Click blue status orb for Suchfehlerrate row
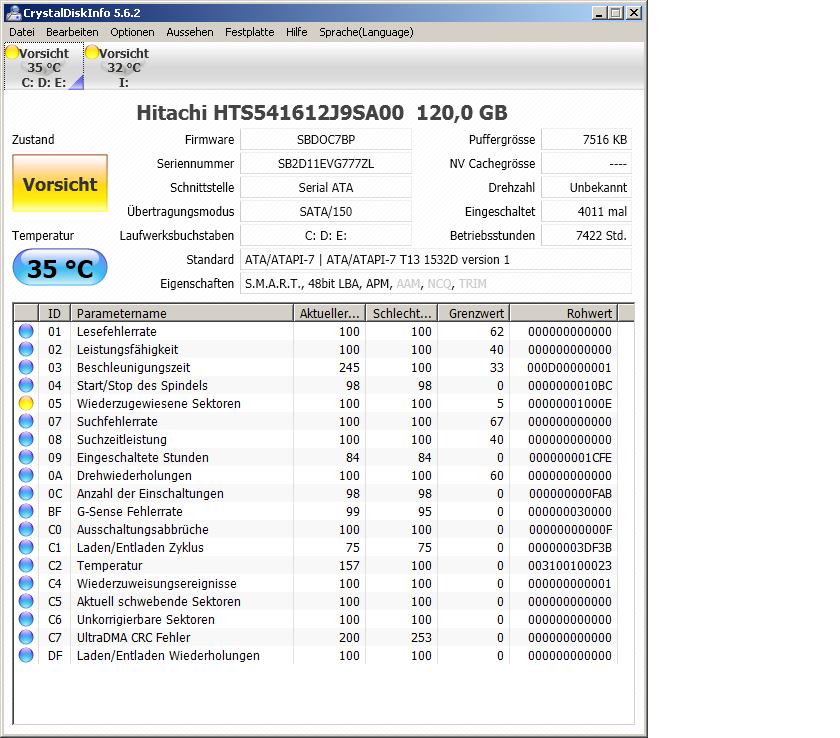840x738 pixels. 26,421
